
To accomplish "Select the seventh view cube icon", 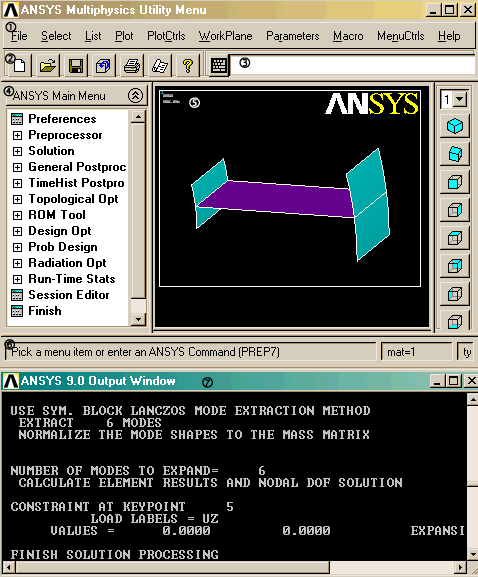I will [455, 294].
